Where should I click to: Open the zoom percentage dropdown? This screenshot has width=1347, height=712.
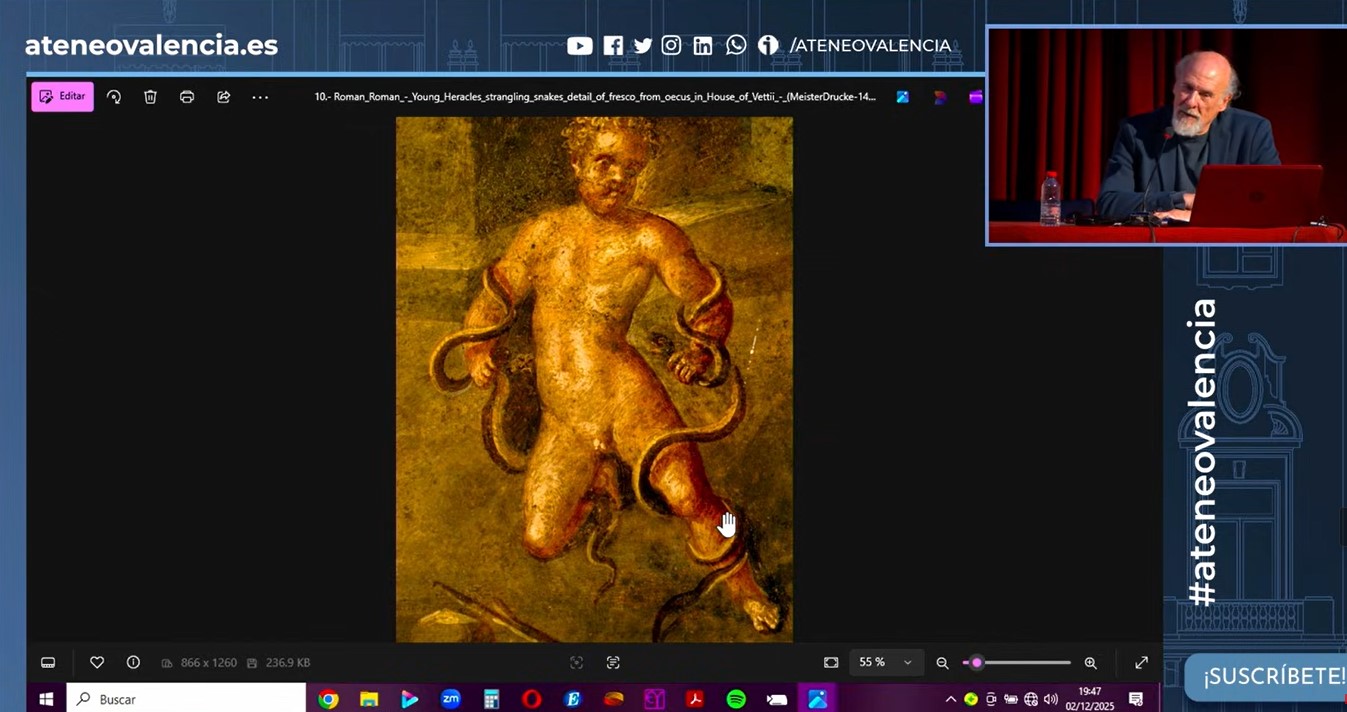pos(886,662)
